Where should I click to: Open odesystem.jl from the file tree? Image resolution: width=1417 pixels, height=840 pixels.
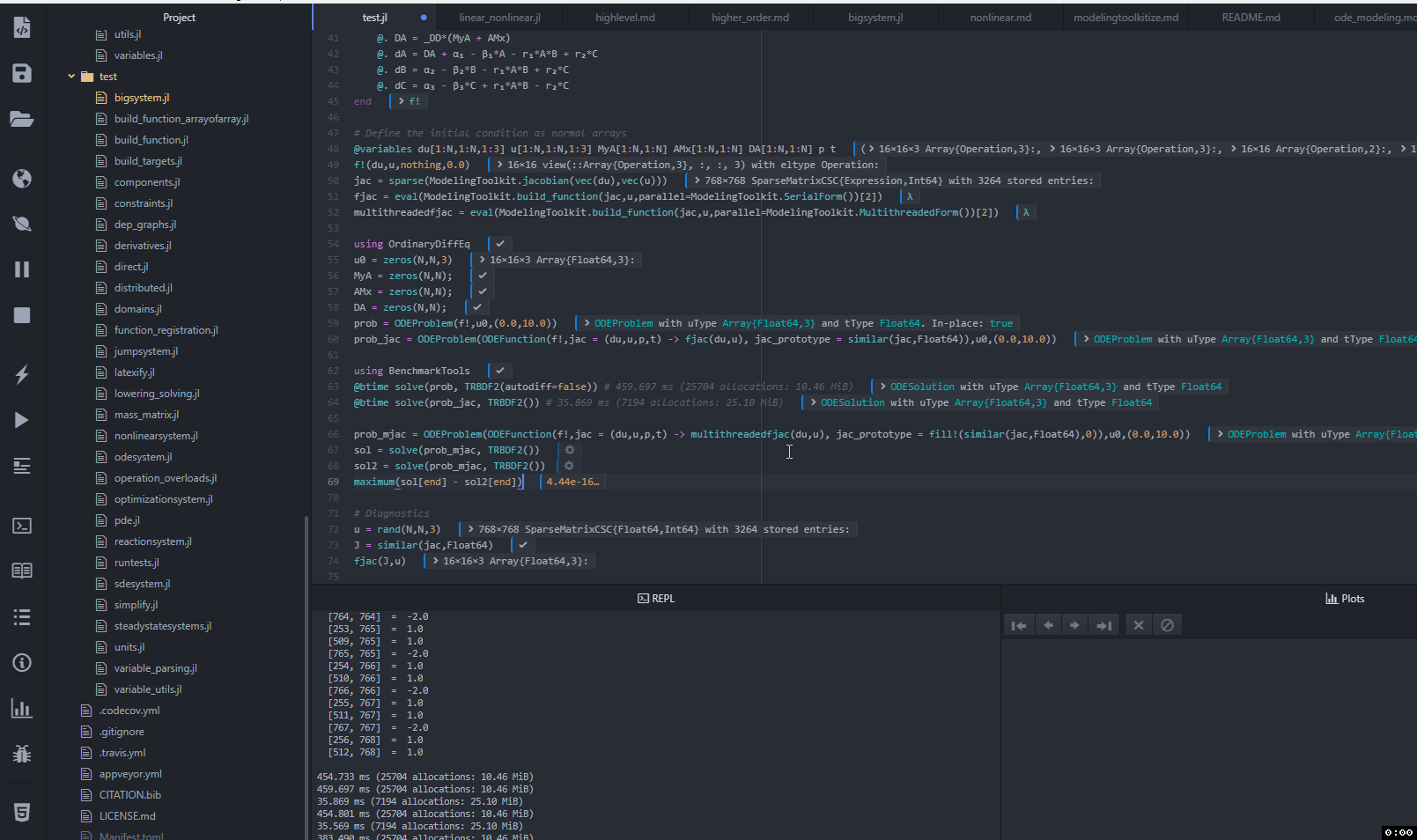[x=143, y=457]
